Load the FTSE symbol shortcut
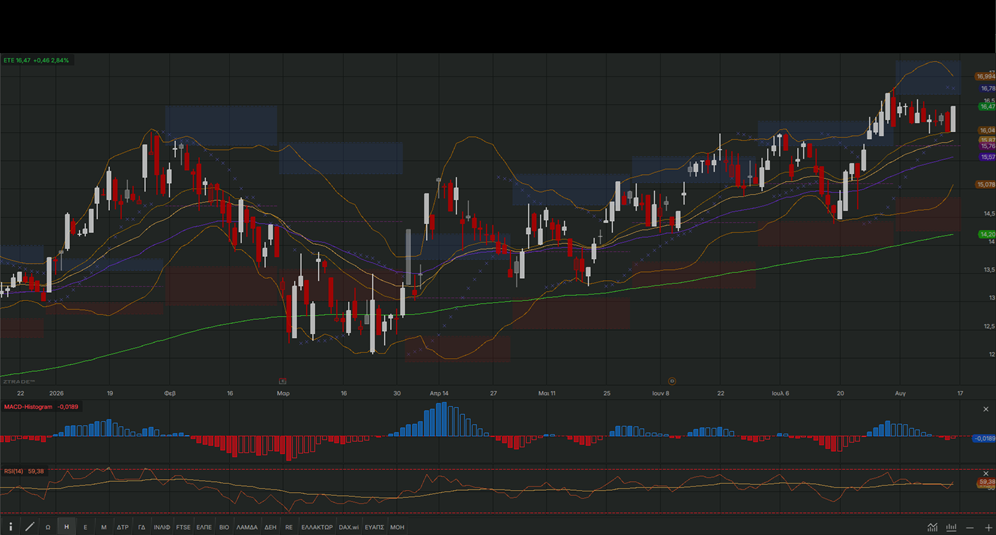Screen dimensions: 996x535 (x=183, y=527)
